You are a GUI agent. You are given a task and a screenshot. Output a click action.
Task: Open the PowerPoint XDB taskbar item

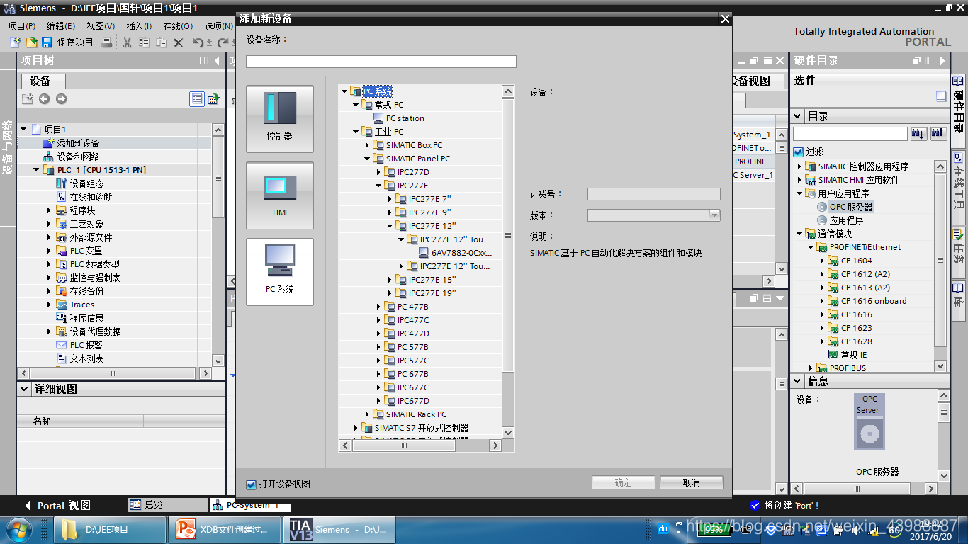(x=223, y=530)
